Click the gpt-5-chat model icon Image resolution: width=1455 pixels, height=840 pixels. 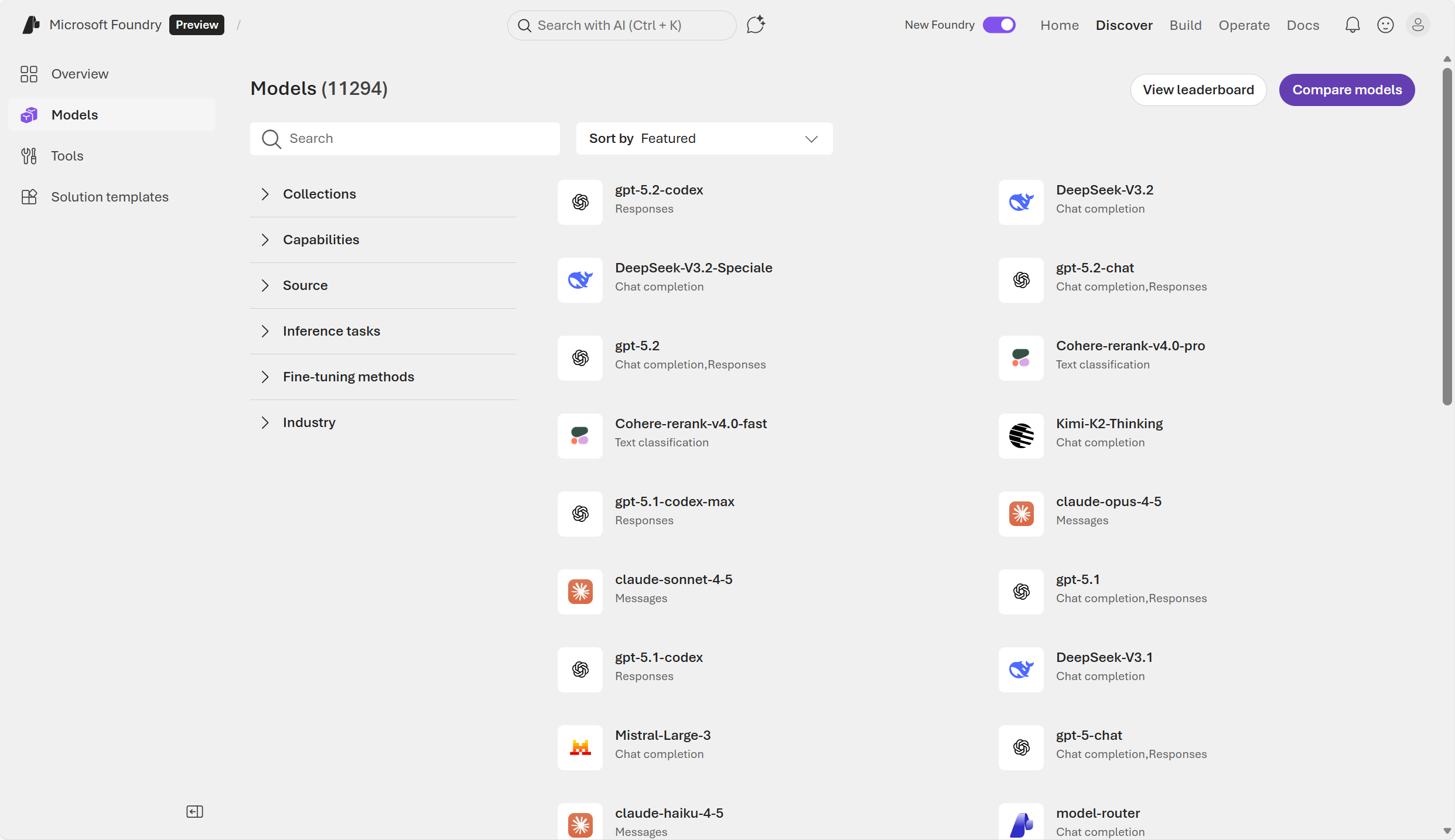click(x=1021, y=747)
